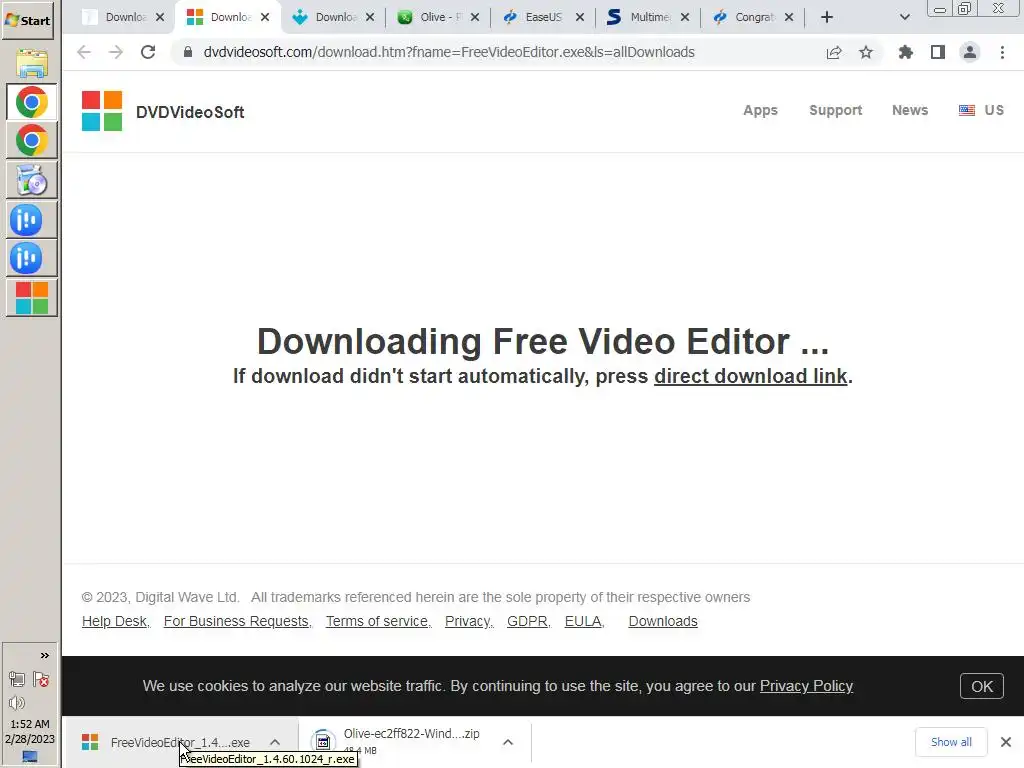Close the Olive tab
Viewport: 1024px width, 768px height.
tap(475, 17)
